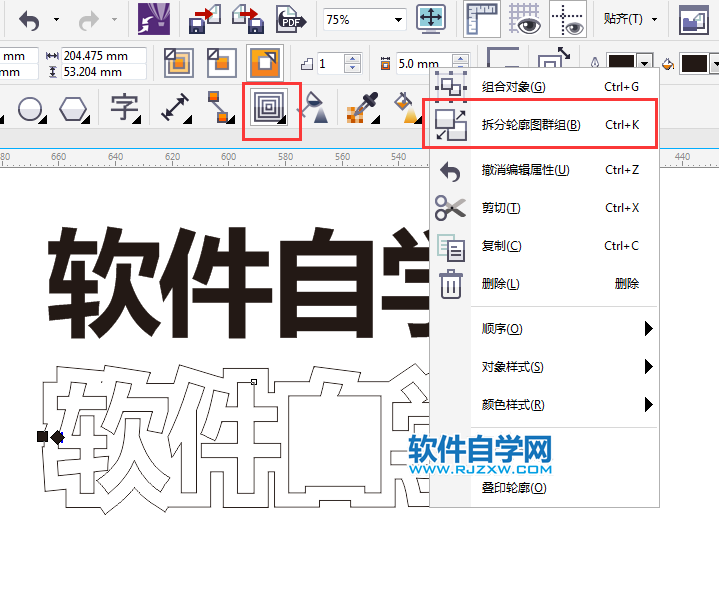Choose 组合对象(G) from context menu
Viewport: 719px width, 610px height.
(544, 87)
